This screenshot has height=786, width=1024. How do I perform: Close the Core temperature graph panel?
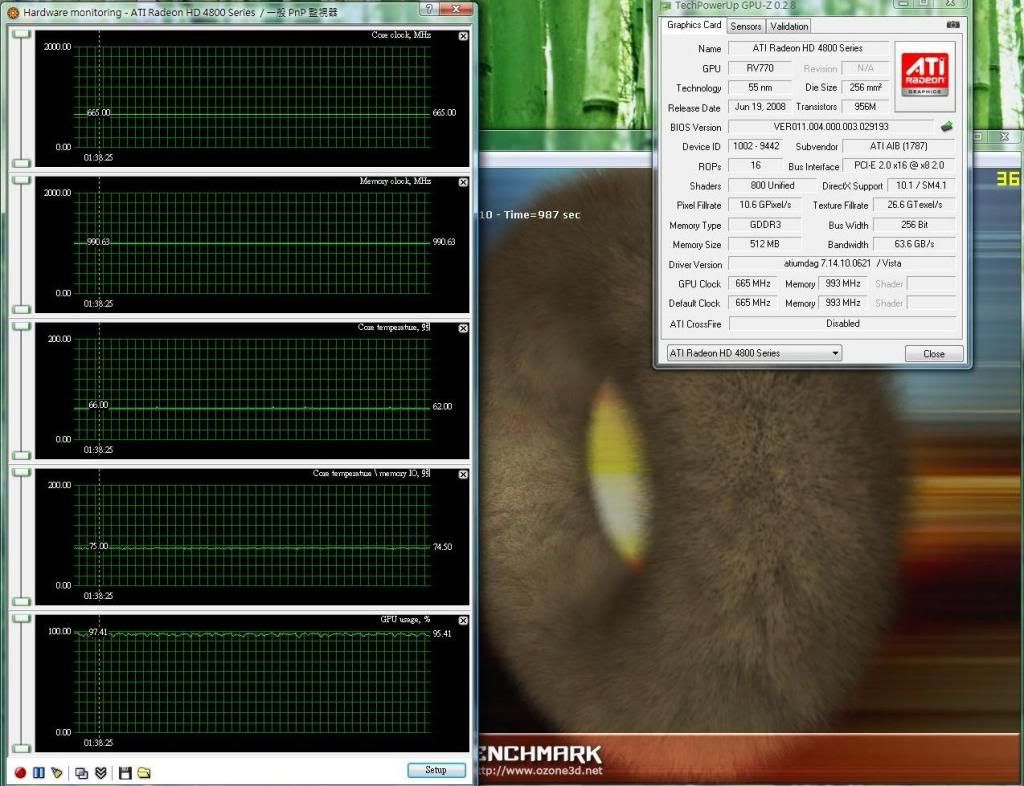[x=463, y=328]
